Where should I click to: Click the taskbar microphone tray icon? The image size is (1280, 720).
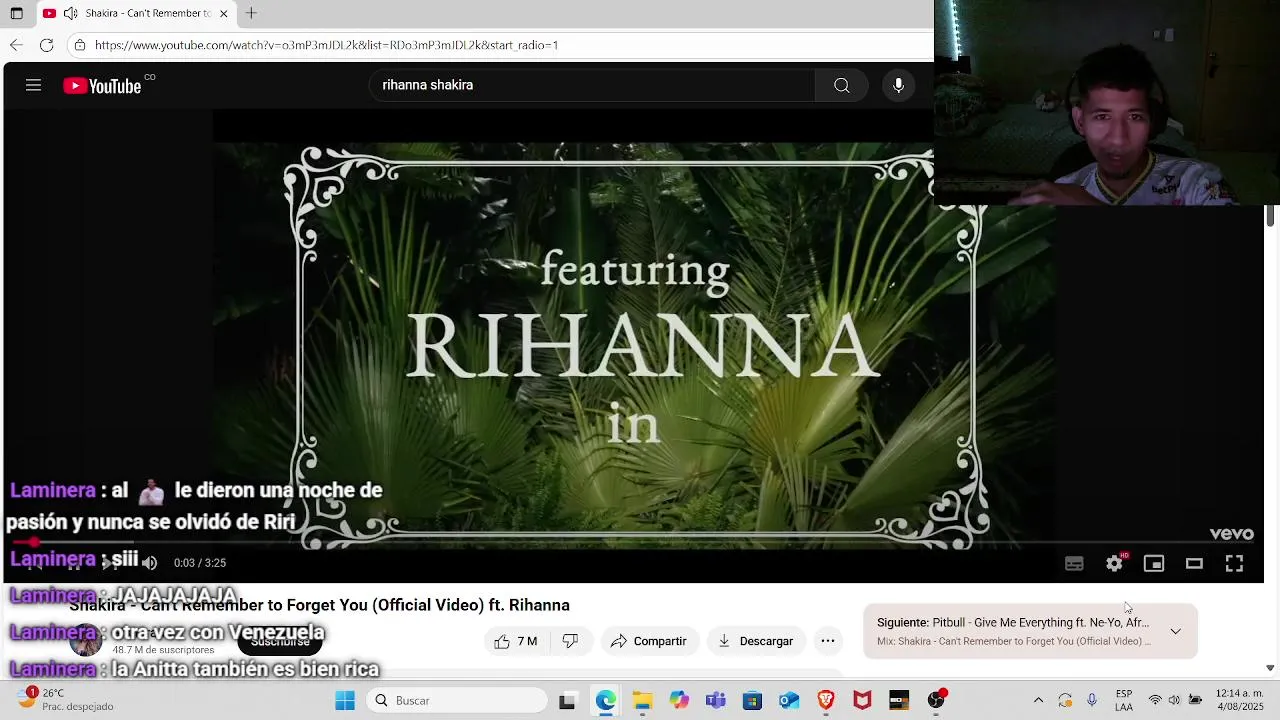(1092, 701)
